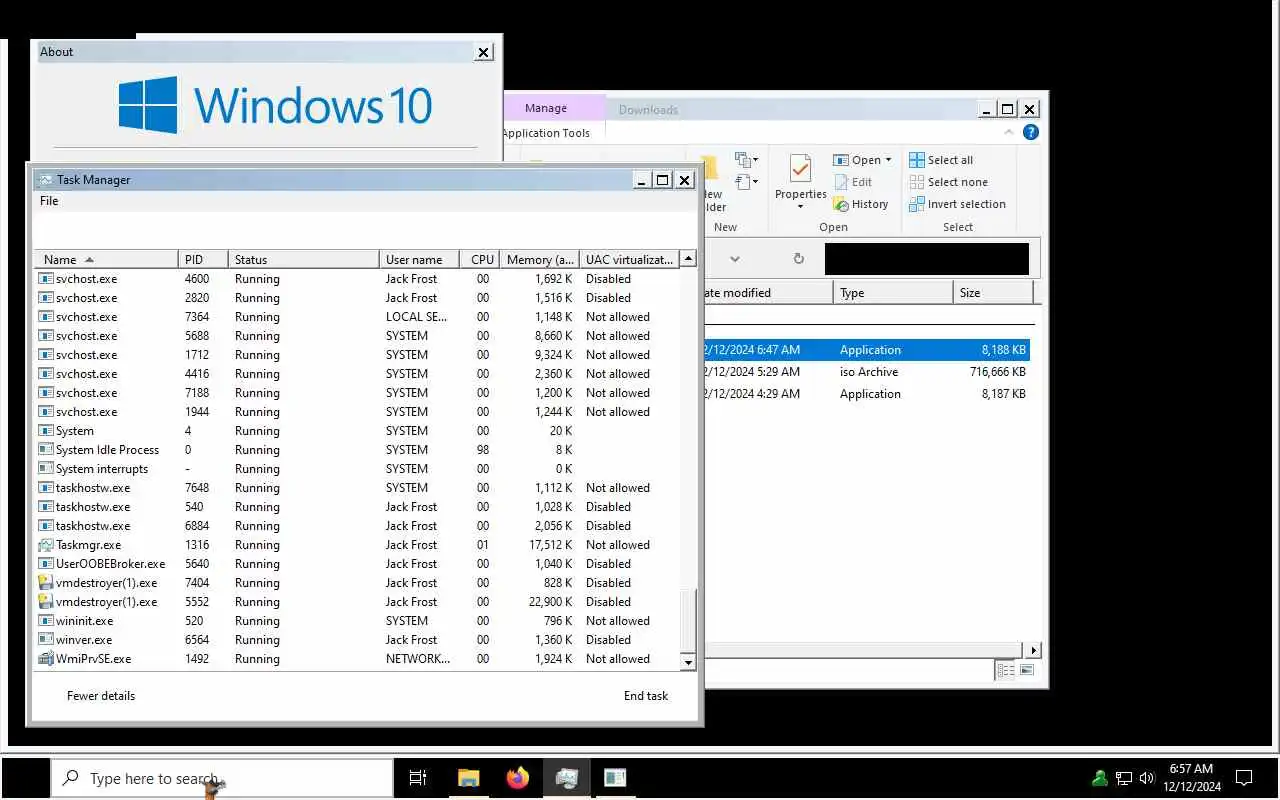The width and height of the screenshot is (1280, 800).
Task: Click the blacked-out Explorer search box
Action: [x=927, y=259]
